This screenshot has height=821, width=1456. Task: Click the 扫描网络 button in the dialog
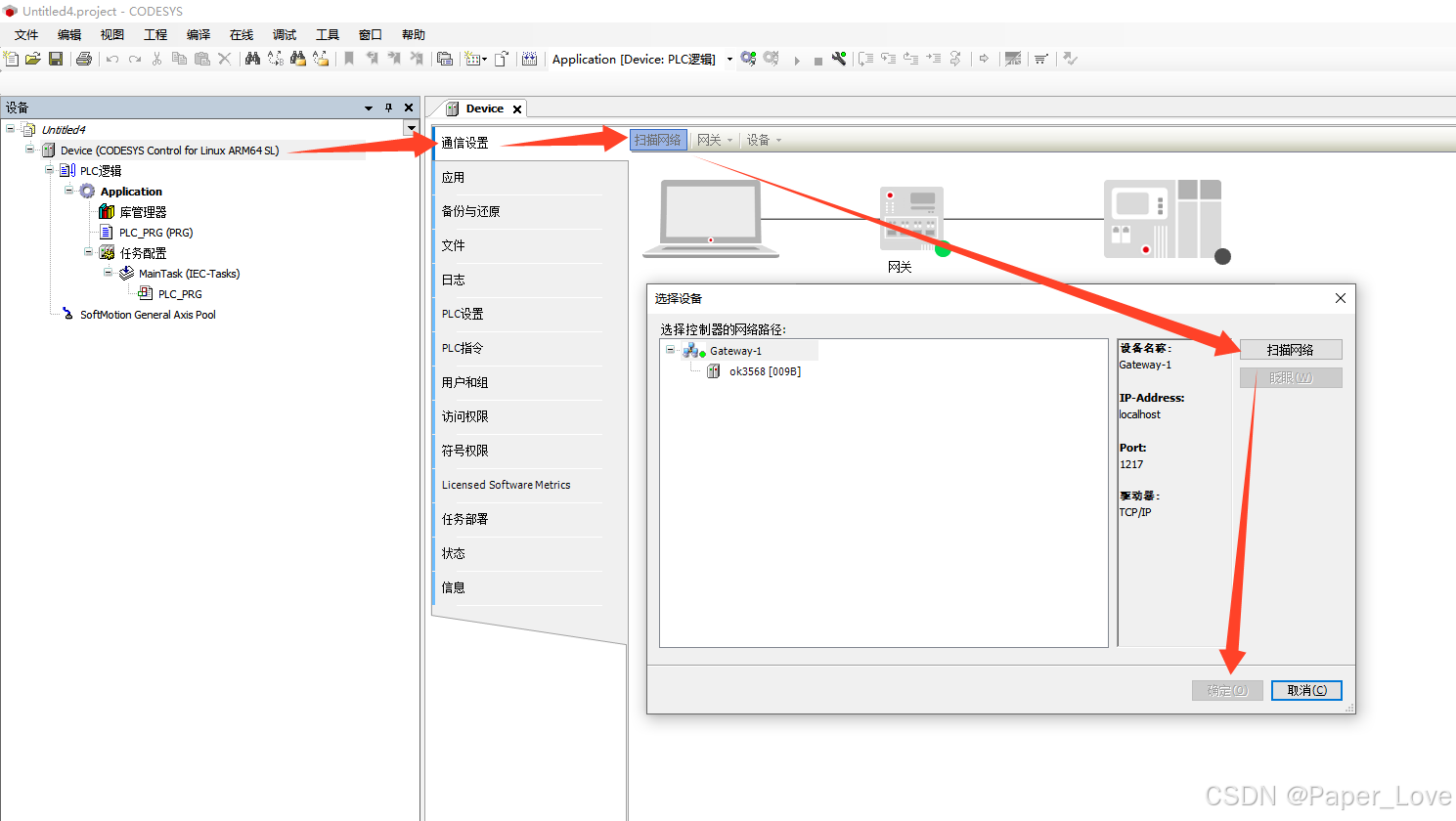click(1291, 350)
